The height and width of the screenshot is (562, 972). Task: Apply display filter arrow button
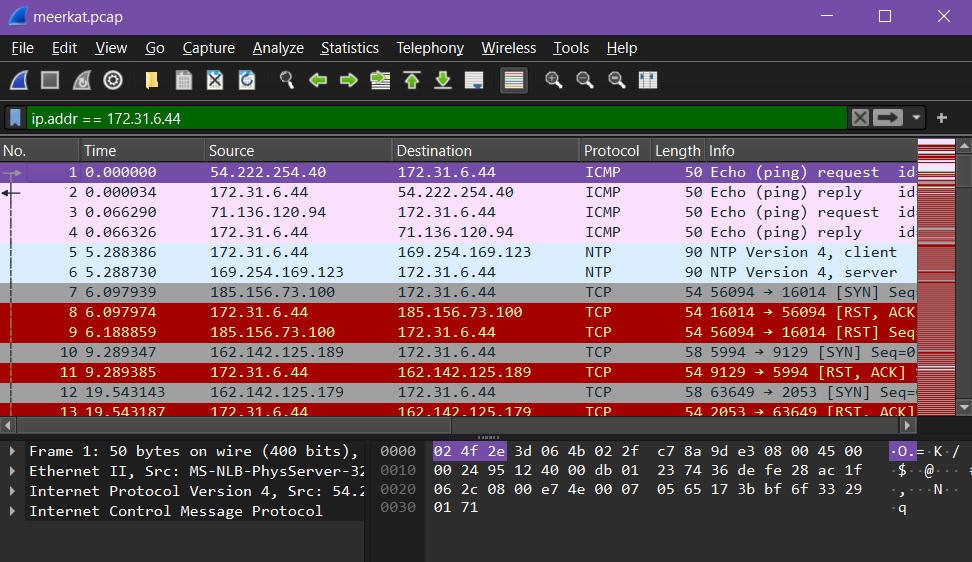(887, 118)
